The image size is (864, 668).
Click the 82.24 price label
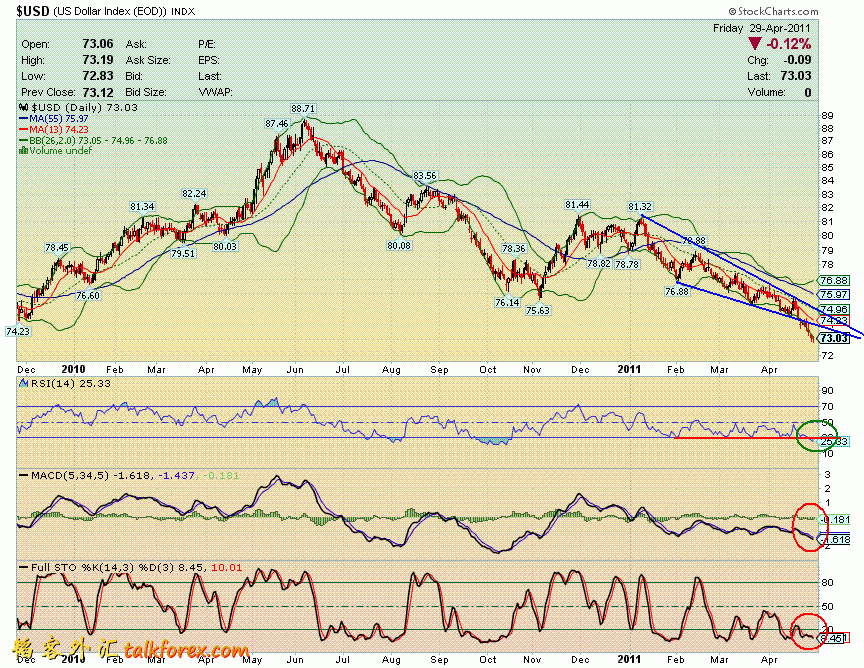click(194, 193)
